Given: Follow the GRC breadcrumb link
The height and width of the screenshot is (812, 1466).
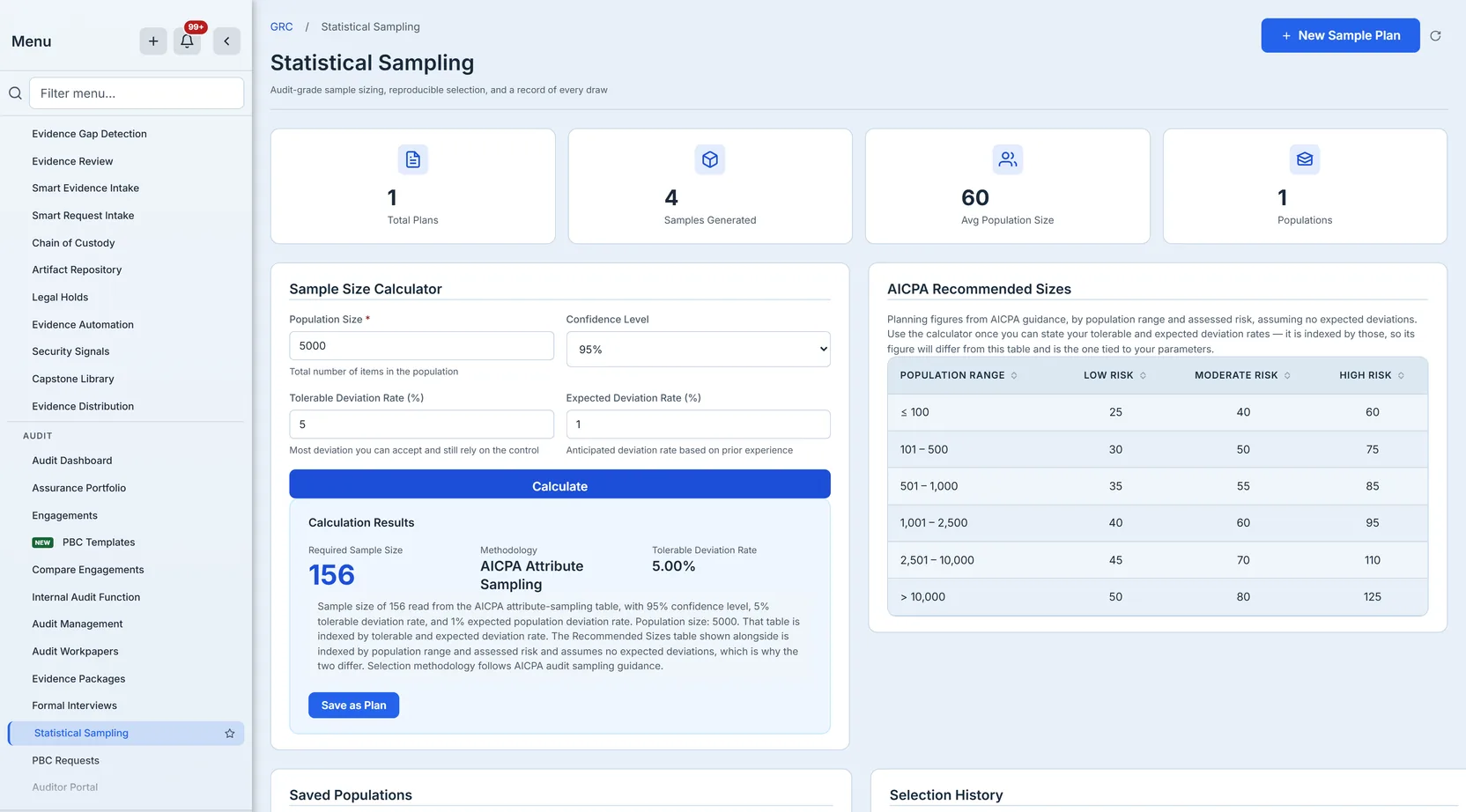Looking at the screenshot, I should click(x=281, y=27).
